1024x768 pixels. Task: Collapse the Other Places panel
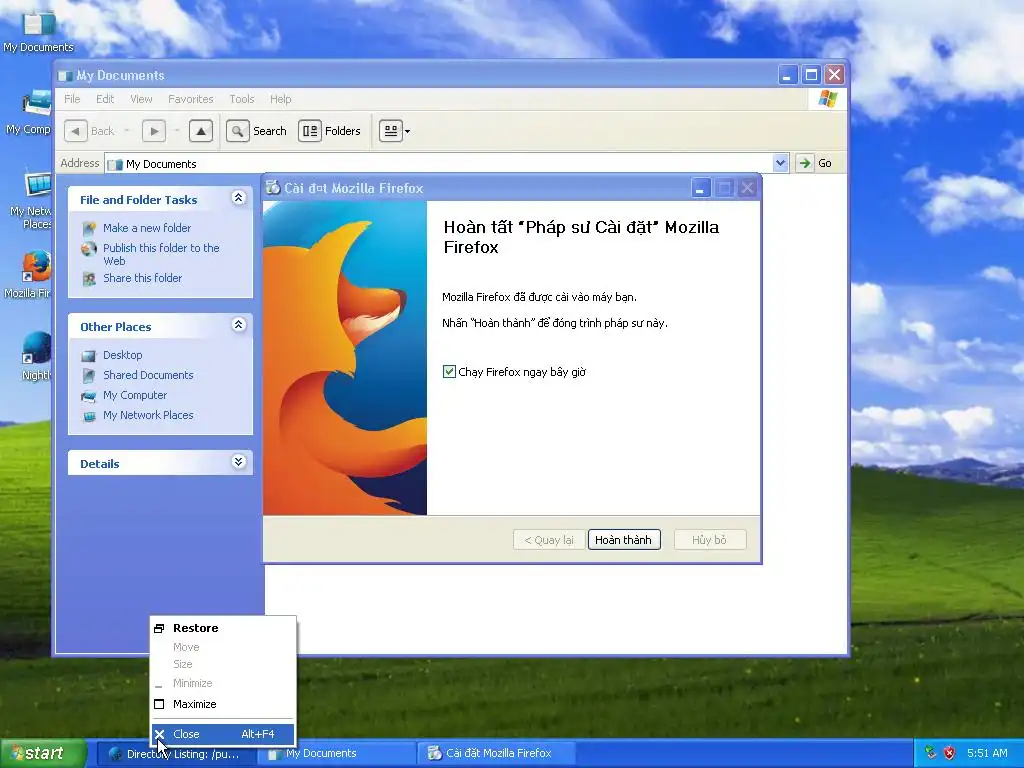tap(238, 325)
